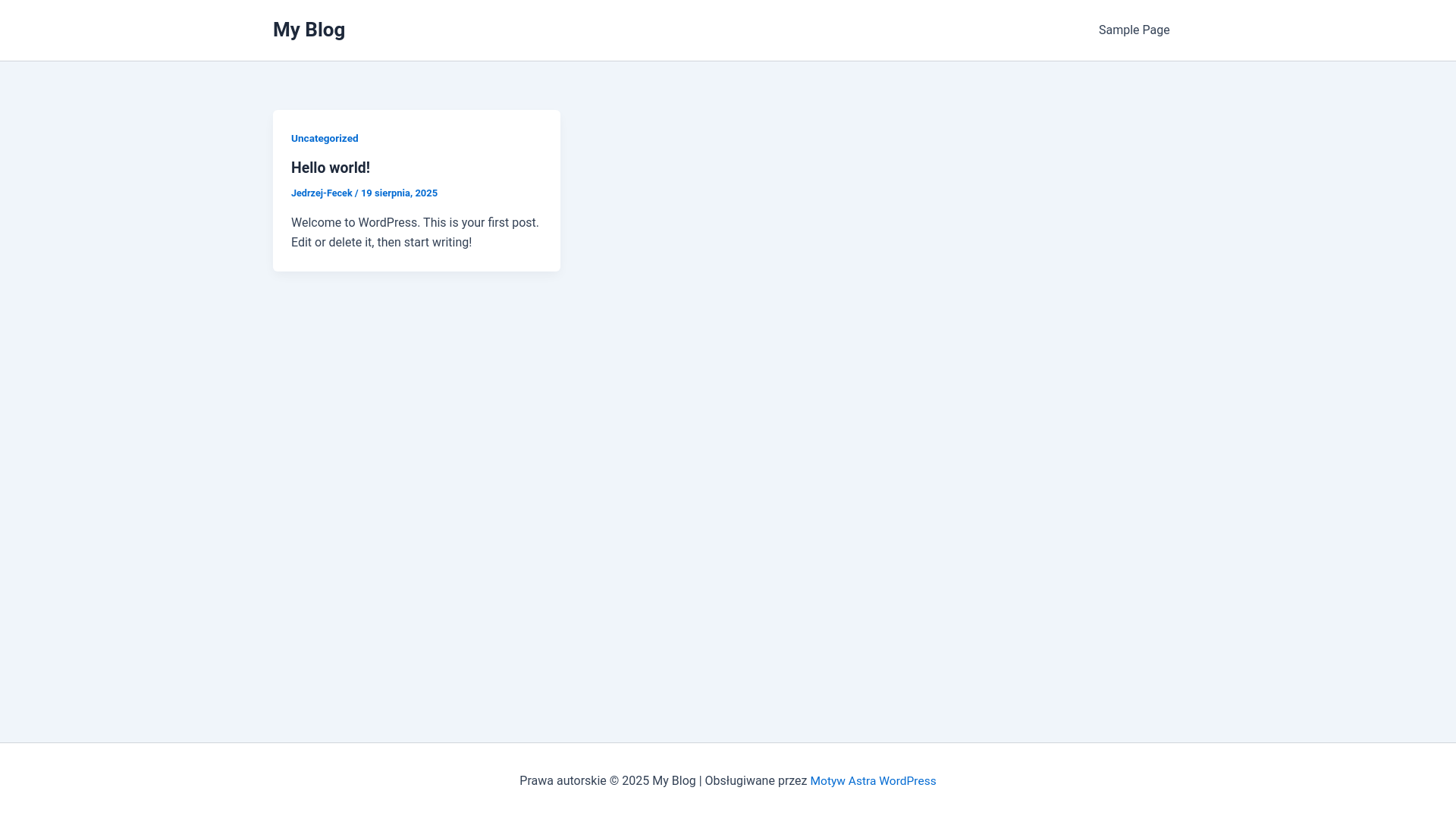
Task: Click the post date 19 sierpnia, 2025
Action: click(399, 193)
